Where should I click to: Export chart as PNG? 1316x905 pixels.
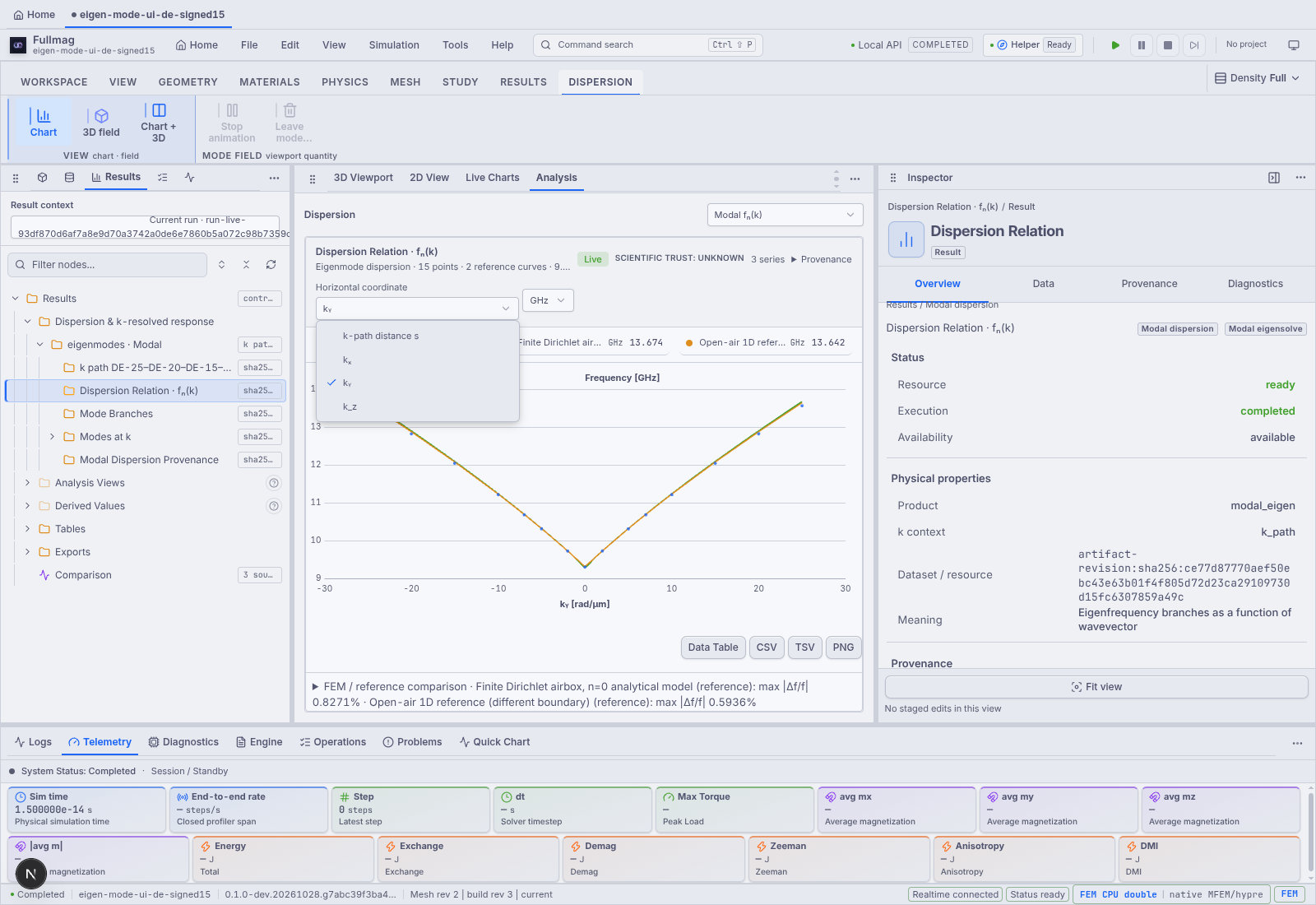843,647
